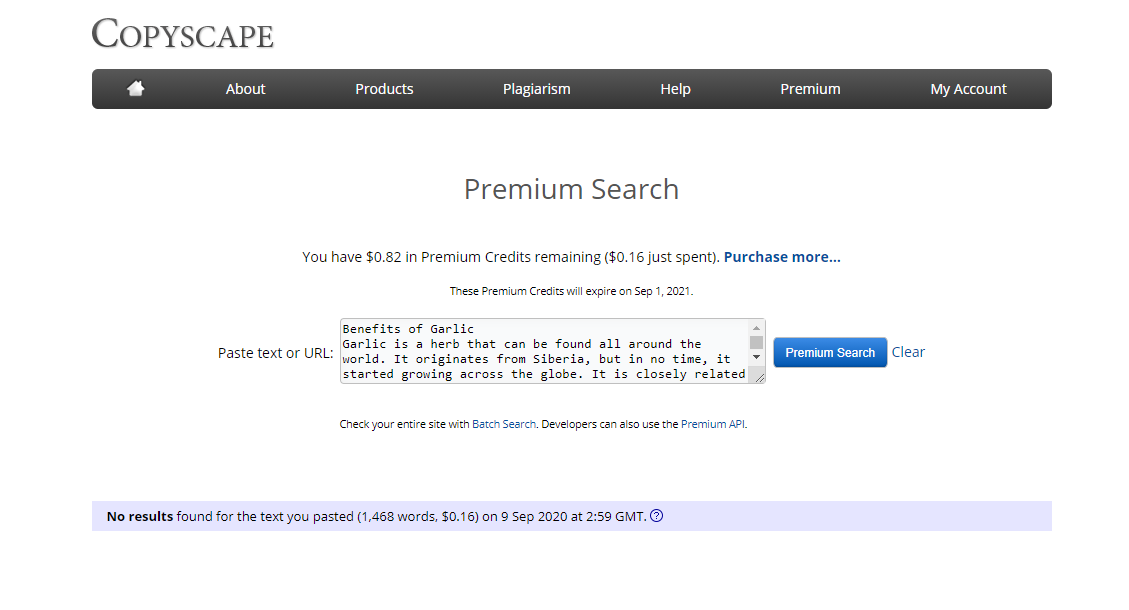This screenshot has width=1129, height=610.
Task: Click the 'Premium Search' page heading
Action: click(572, 189)
